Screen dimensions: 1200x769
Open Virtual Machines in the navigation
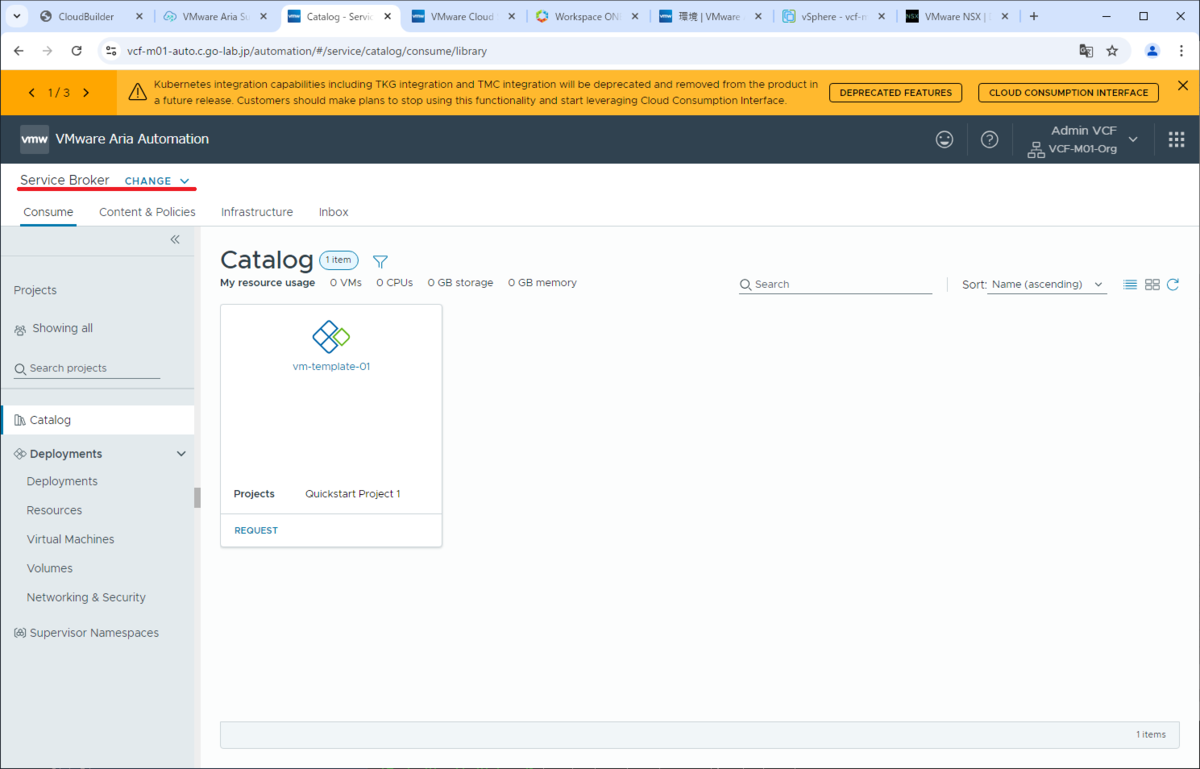pyautogui.click(x=70, y=539)
